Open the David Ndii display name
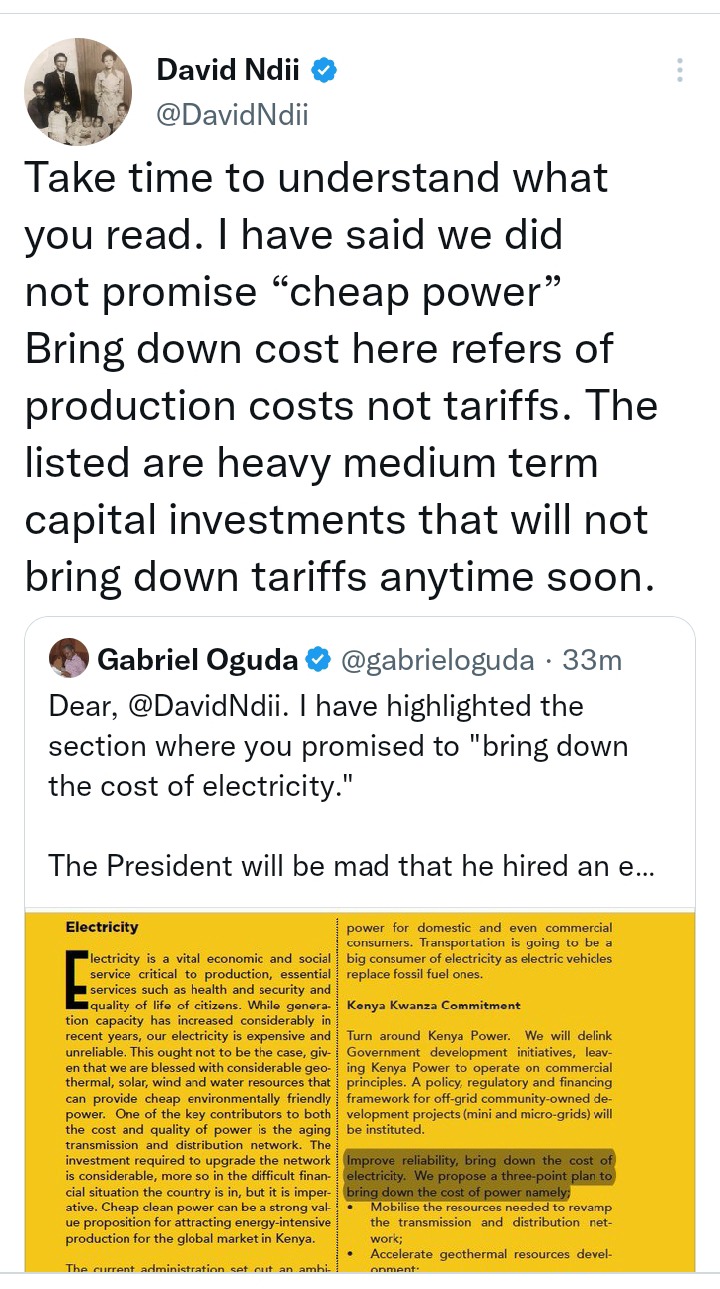Screen dimensions: 720x1289 tap(230, 70)
